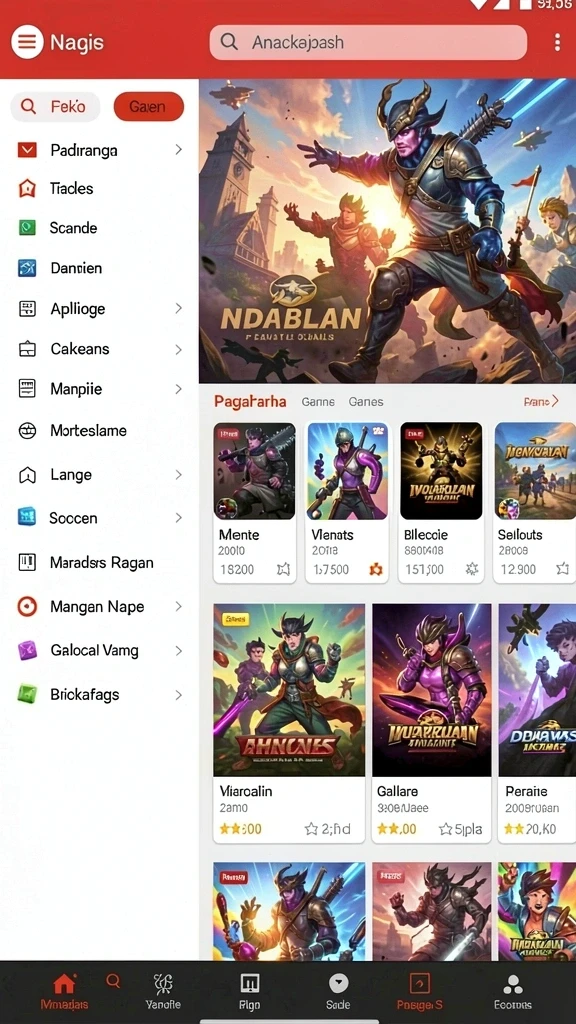Open the Frano link with arrow
The image size is (576, 1024).
541,402
